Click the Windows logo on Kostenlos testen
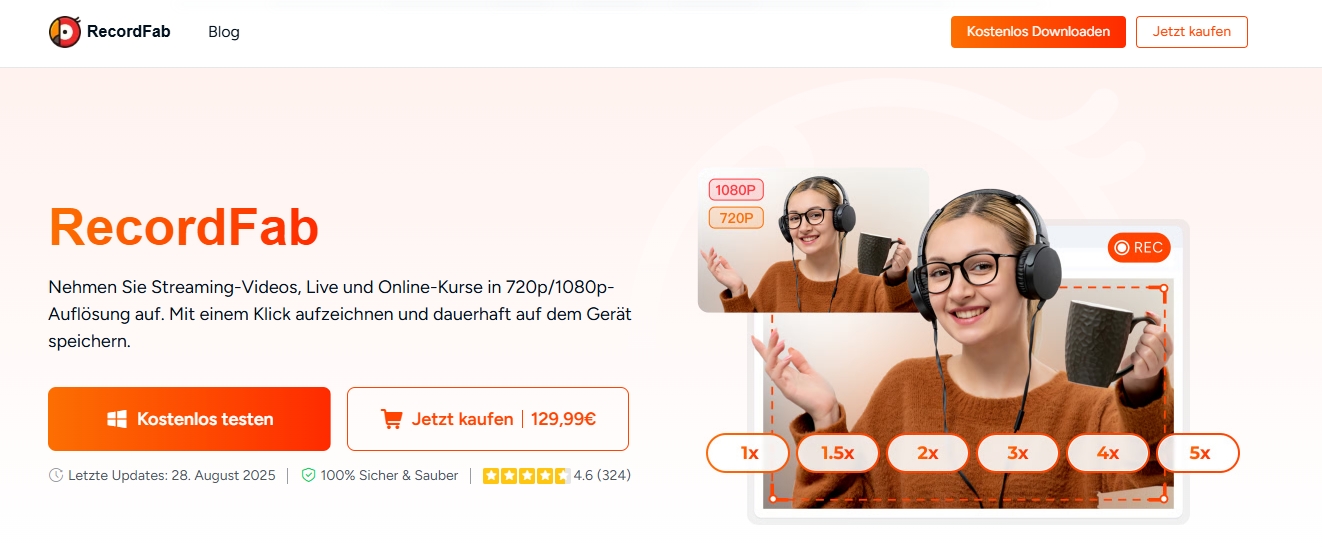Screen dimensions: 1322x554 (x=117, y=419)
